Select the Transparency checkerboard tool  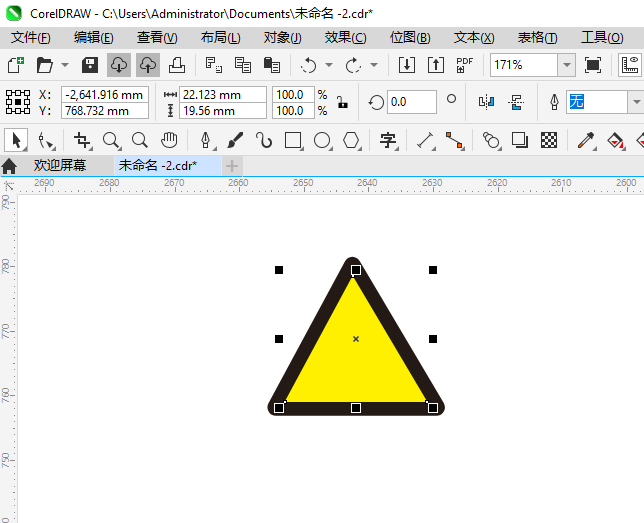(549, 141)
